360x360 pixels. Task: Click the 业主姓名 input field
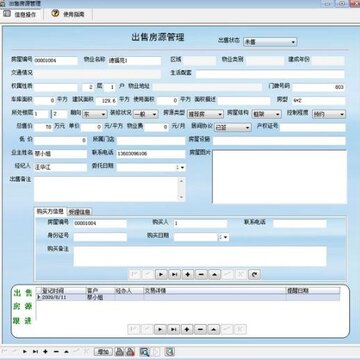[60, 154]
